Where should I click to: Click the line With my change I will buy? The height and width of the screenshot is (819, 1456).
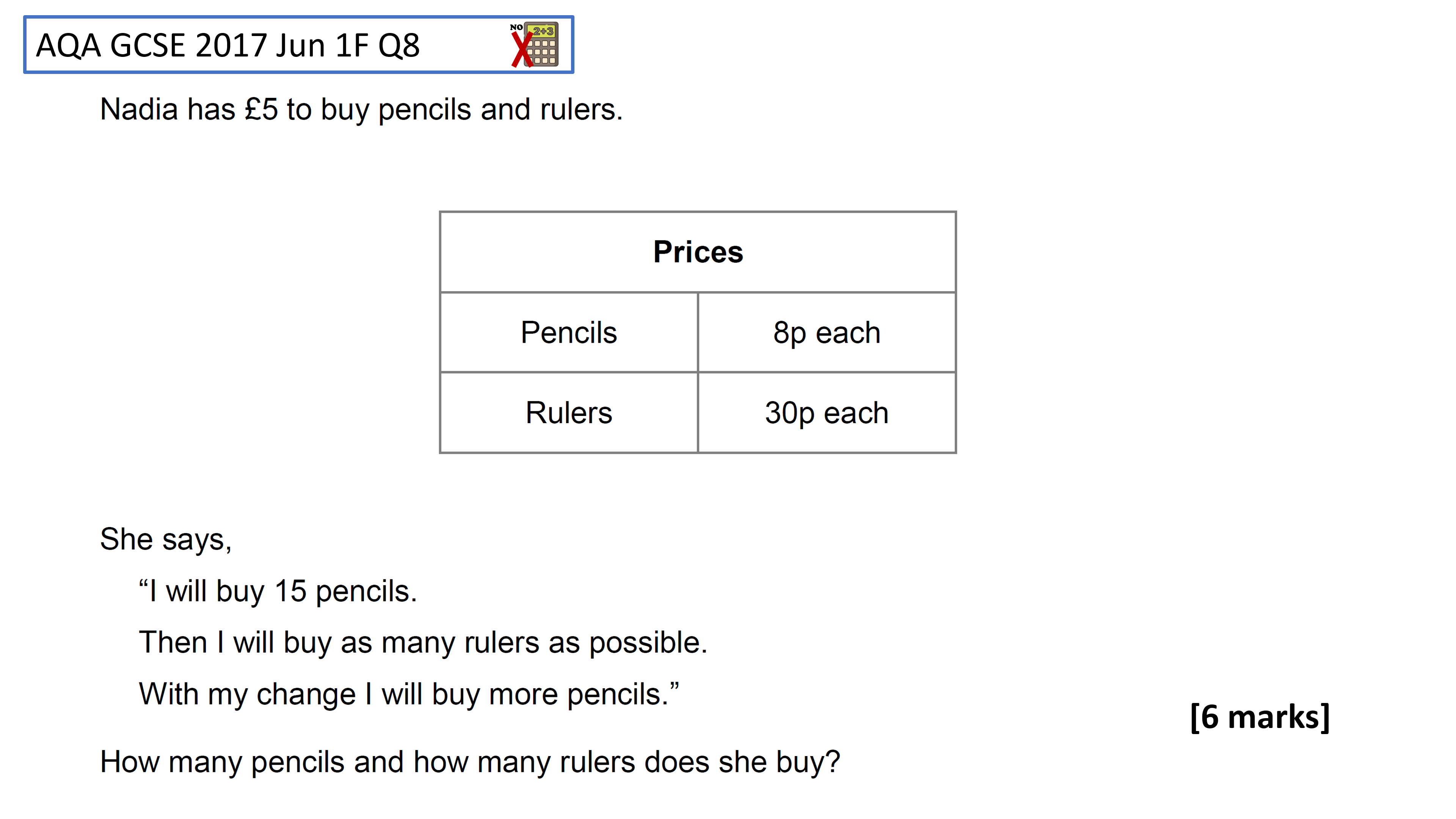coord(409,694)
